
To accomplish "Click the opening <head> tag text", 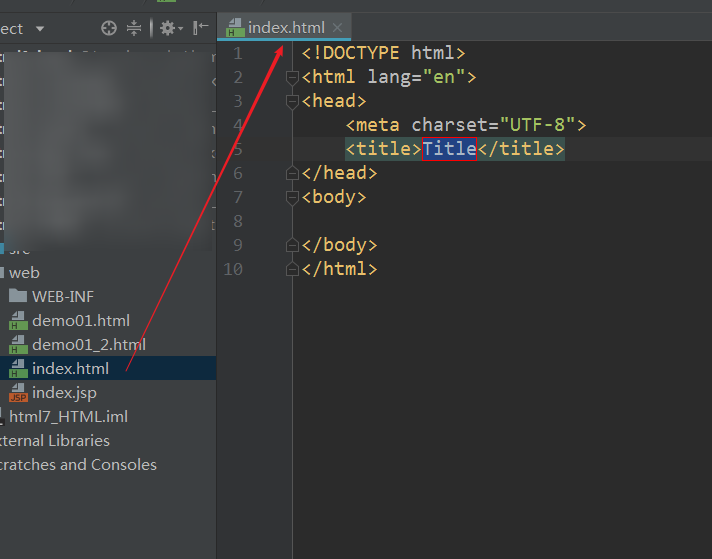I will pyautogui.click(x=334, y=101).
